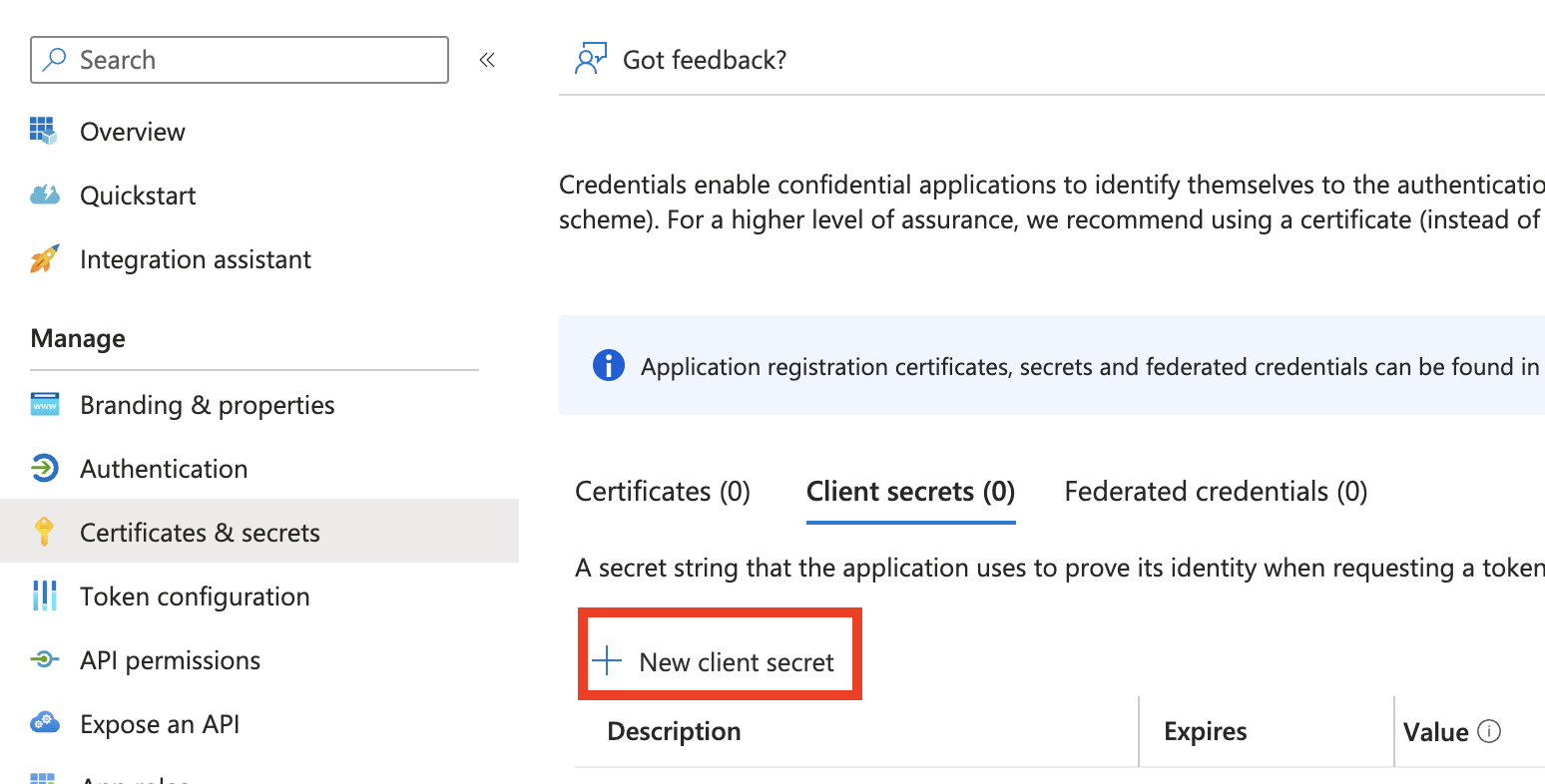Sort by the Description column header
The width and height of the screenshot is (1545, 784).
(674, 731)
